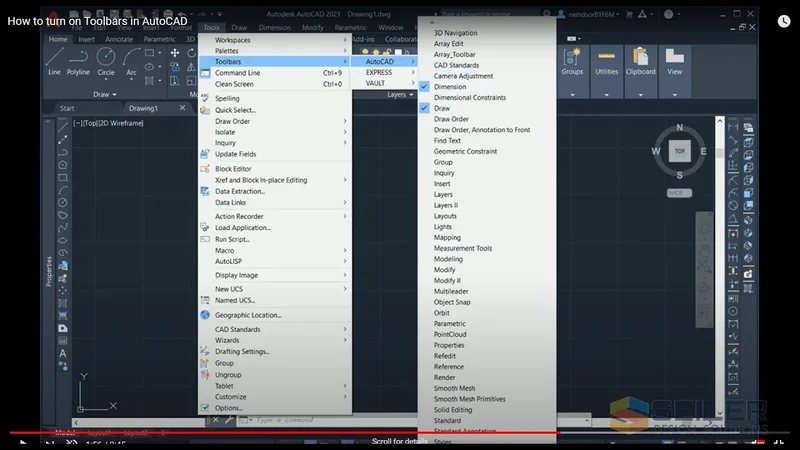Screen dimensions: 800x450
Task: Click the Polyline tool icon
Action: click(78, 60)
